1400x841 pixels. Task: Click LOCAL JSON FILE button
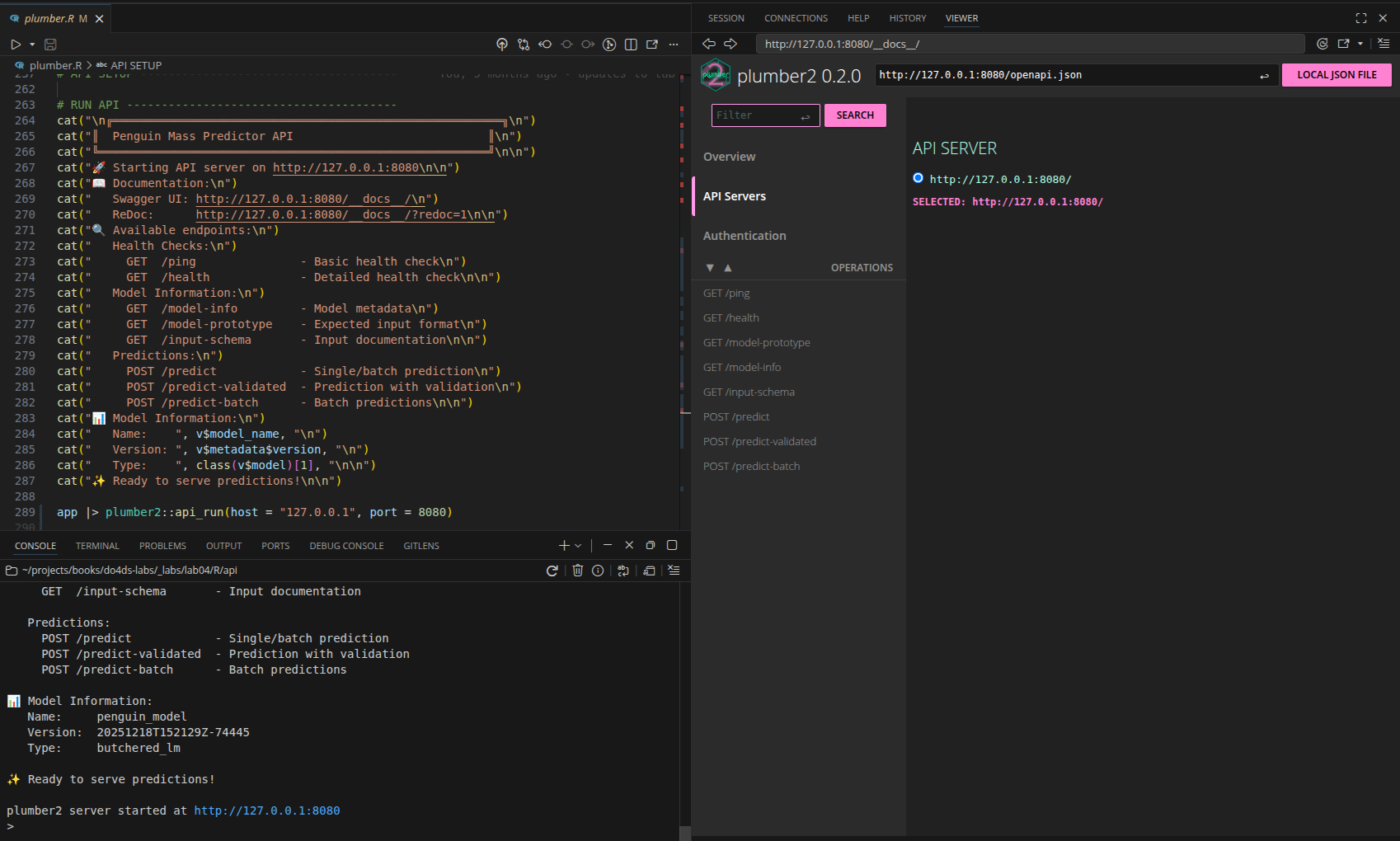(x=1337, y=75)
